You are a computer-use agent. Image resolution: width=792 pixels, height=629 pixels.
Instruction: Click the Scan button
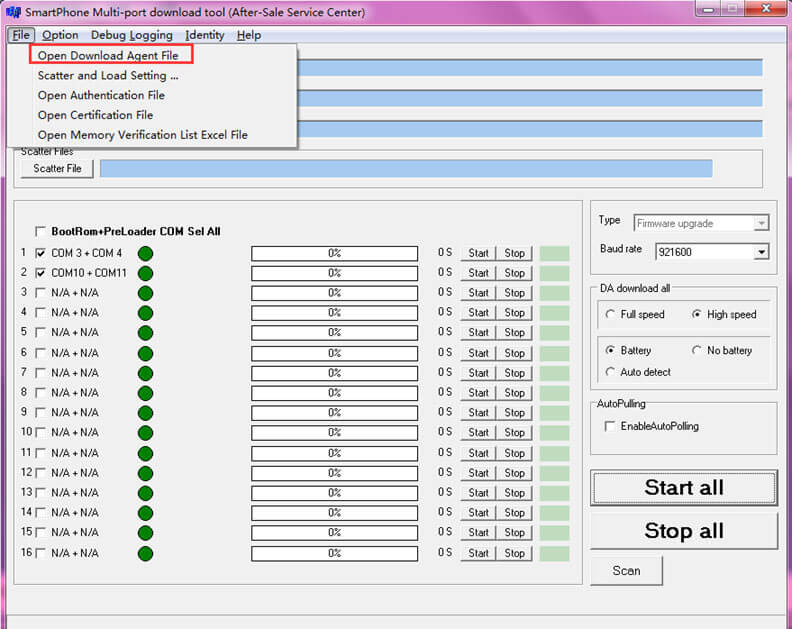pyautogui.click(x=626, y=571)
